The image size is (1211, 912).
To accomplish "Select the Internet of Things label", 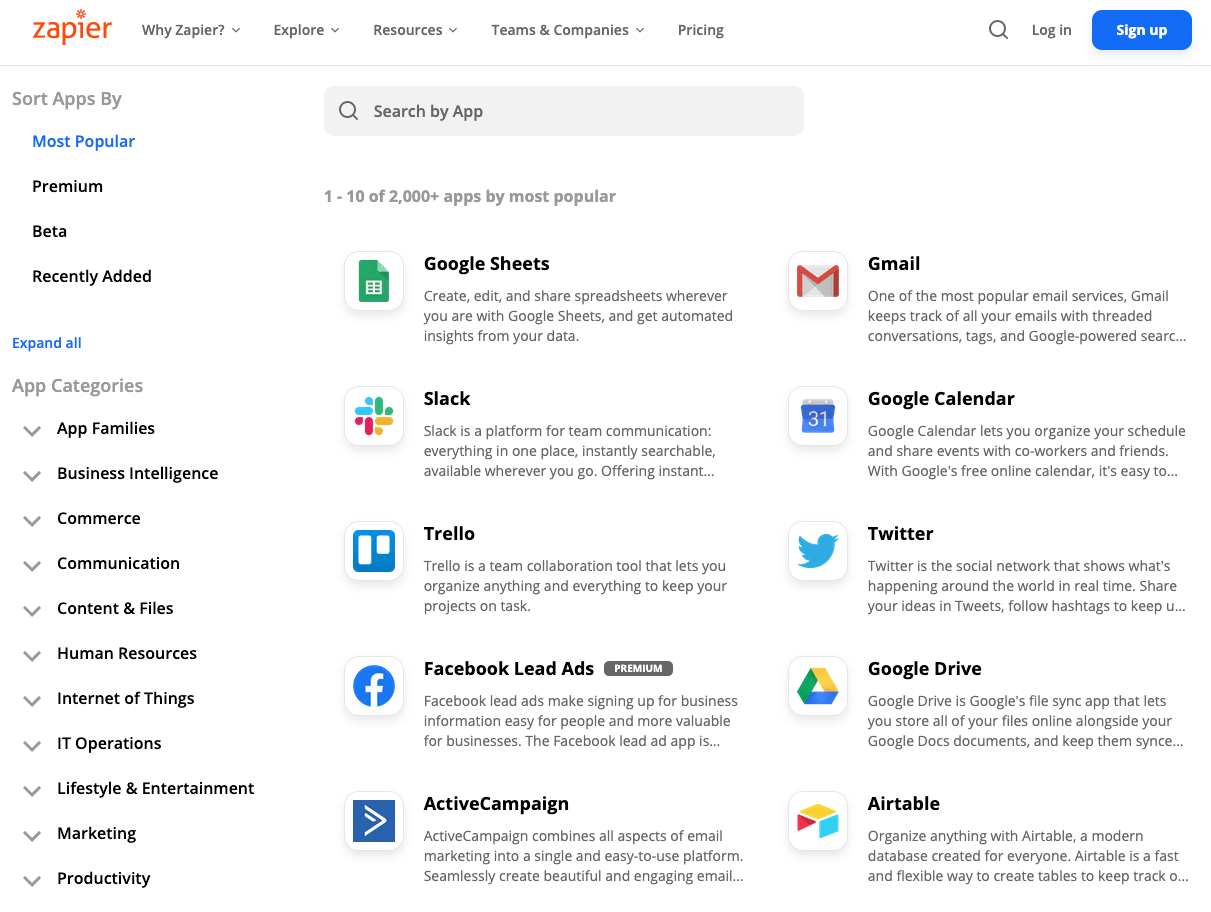I will [126, 698].
